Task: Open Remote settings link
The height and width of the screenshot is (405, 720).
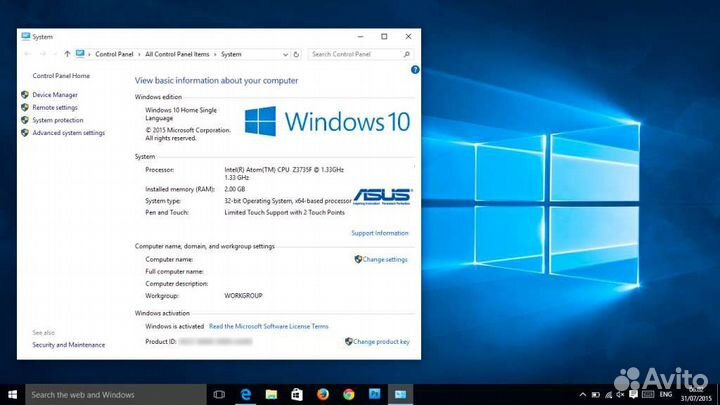Action: 55,107
